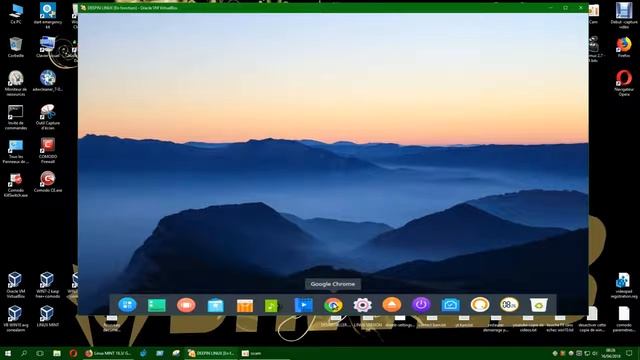Open Control Center gear in the dock
Image resolution: width=640 pixels, height=360 pixels.
(x=362, y=305)
